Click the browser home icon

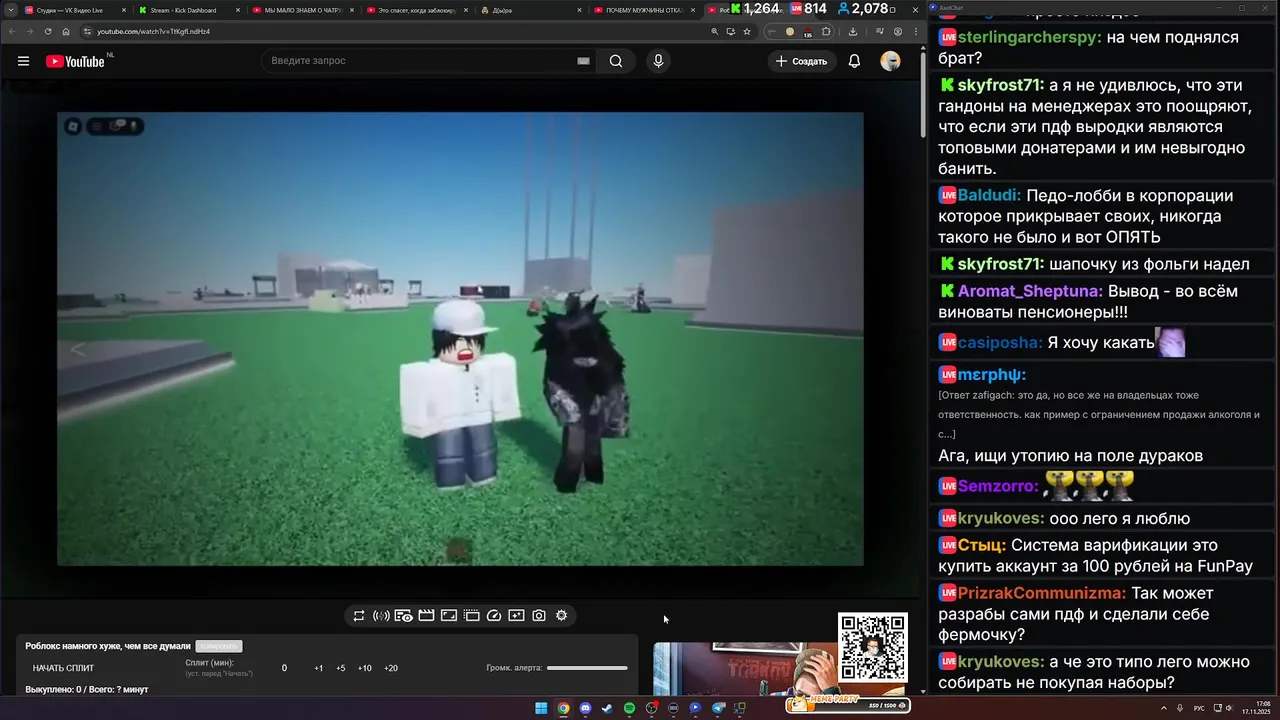66,31
